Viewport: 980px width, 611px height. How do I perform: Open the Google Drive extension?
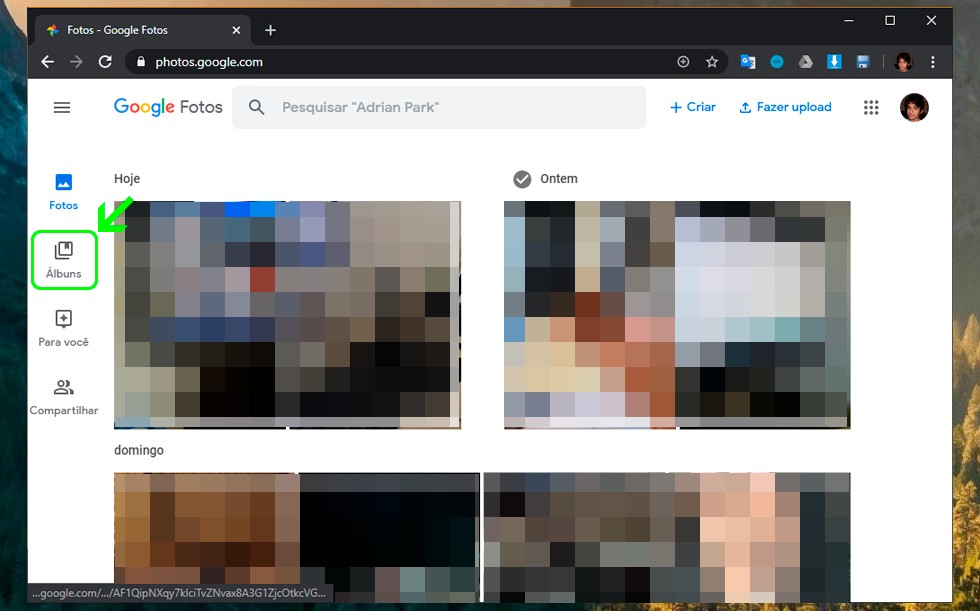(805, 62)
